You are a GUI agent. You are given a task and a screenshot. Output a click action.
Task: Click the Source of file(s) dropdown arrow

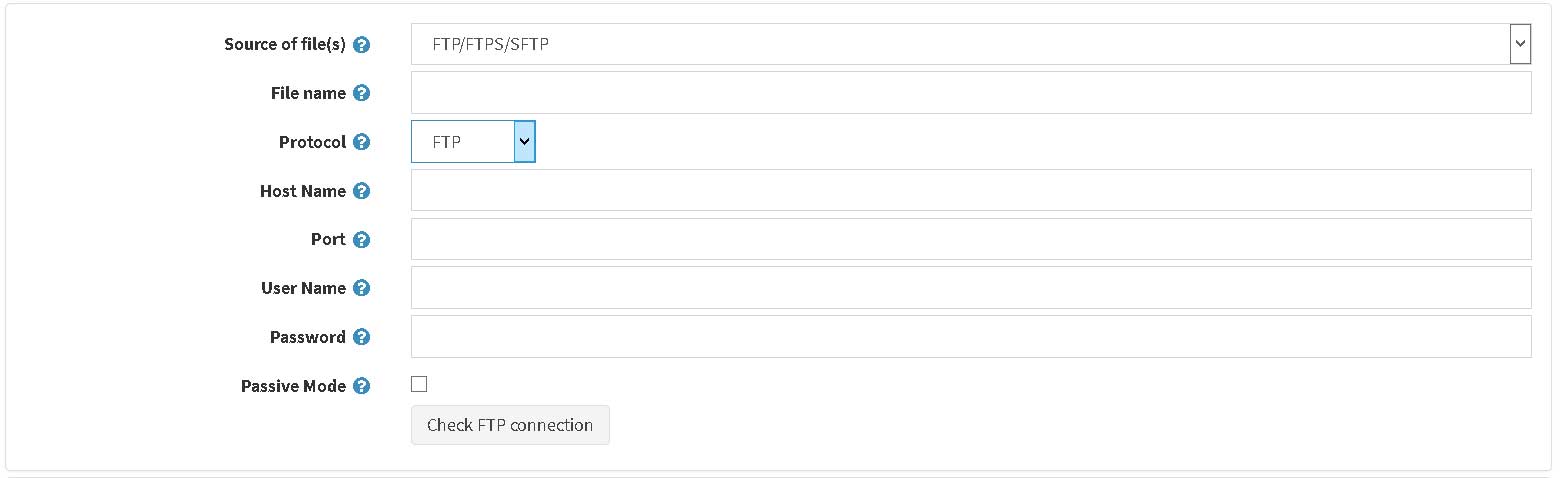coord(1520,44)
